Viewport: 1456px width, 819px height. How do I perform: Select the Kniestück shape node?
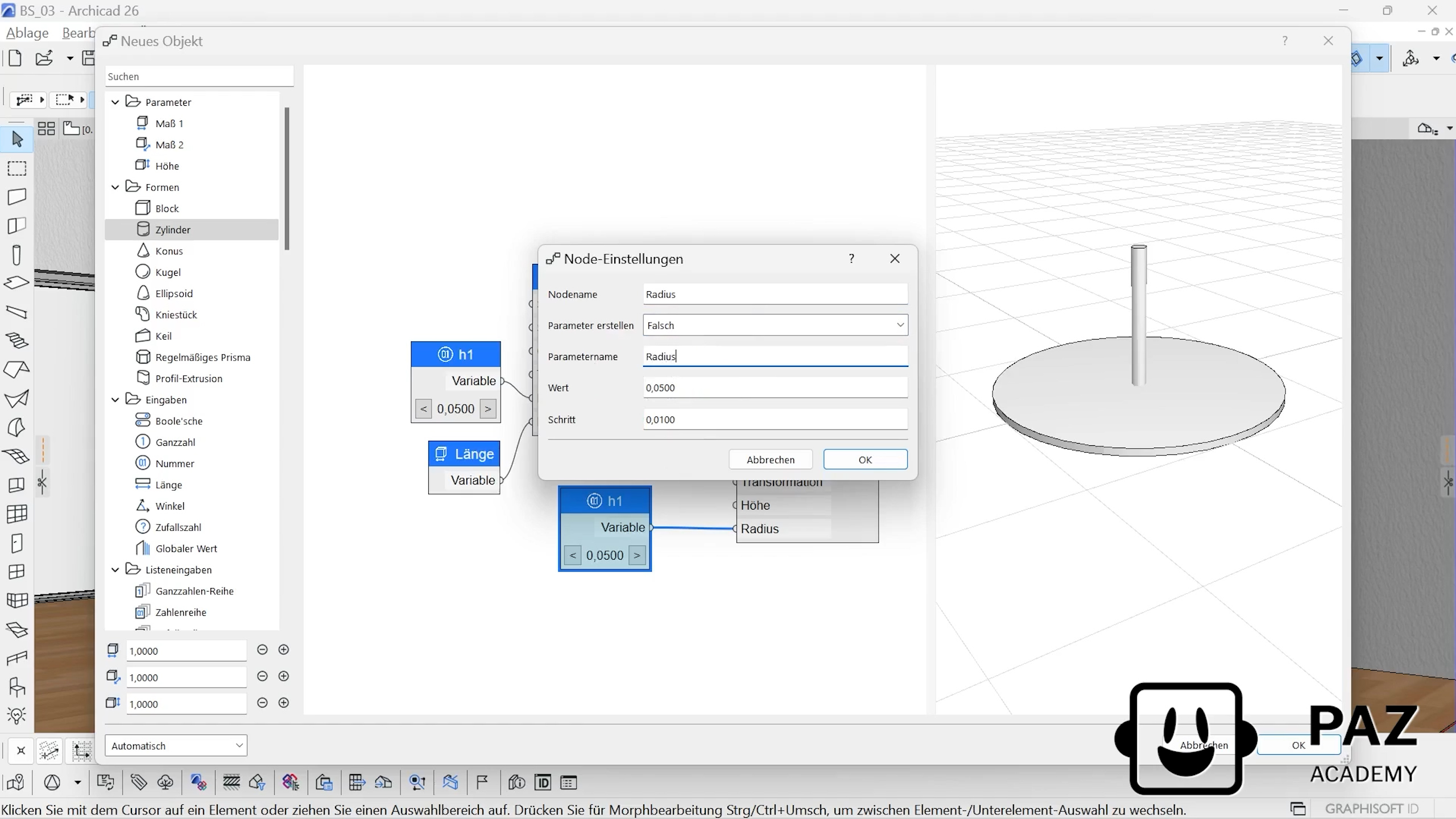(176, 315)
